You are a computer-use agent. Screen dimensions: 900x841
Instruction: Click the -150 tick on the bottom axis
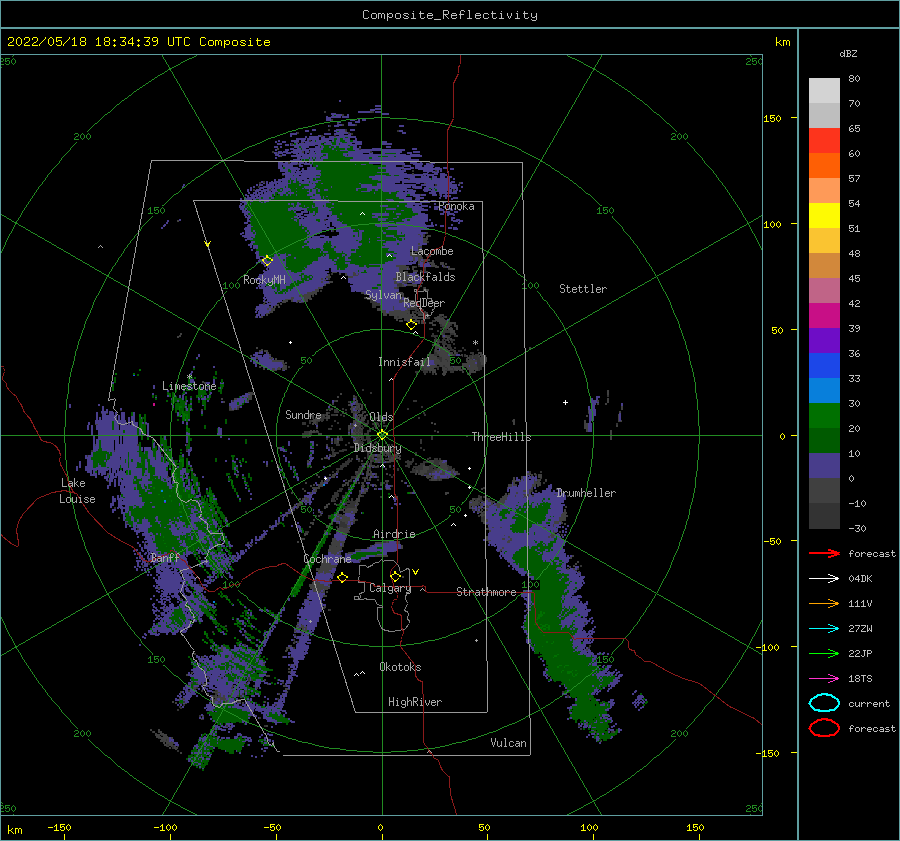(59, 827)
